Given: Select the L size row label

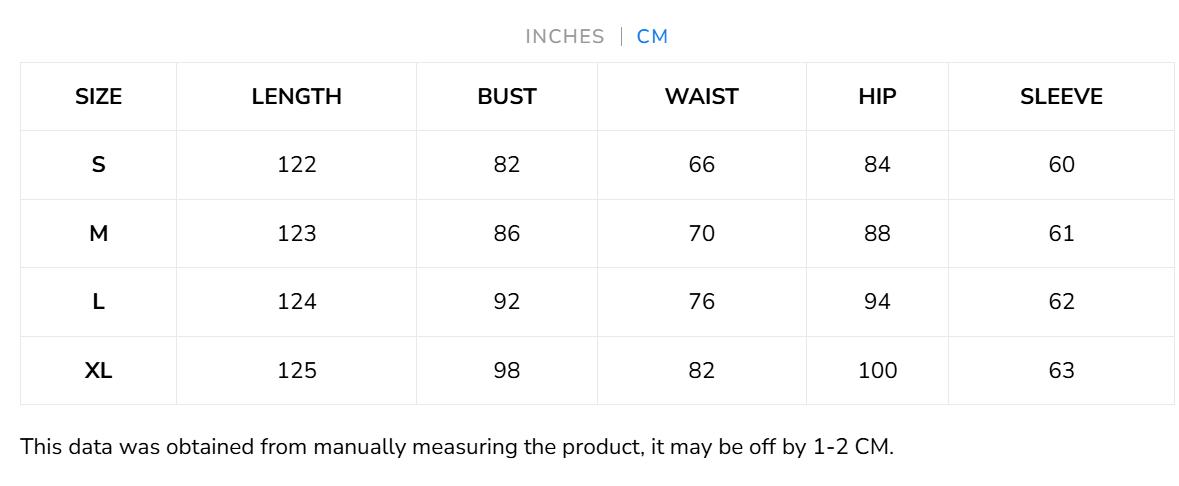Looking at the screenshot, I should point(98,302).
